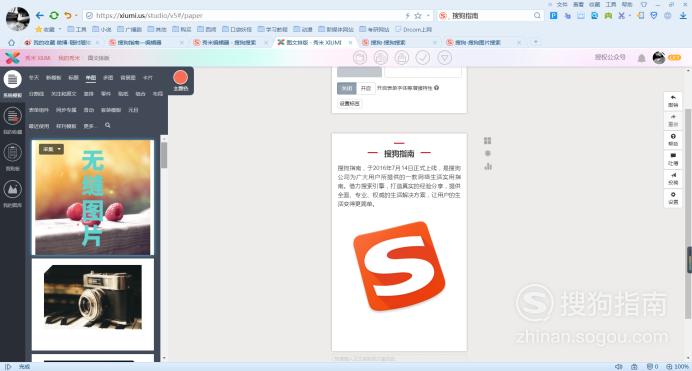Select the 背景图 template category tab

pos(128,78)
